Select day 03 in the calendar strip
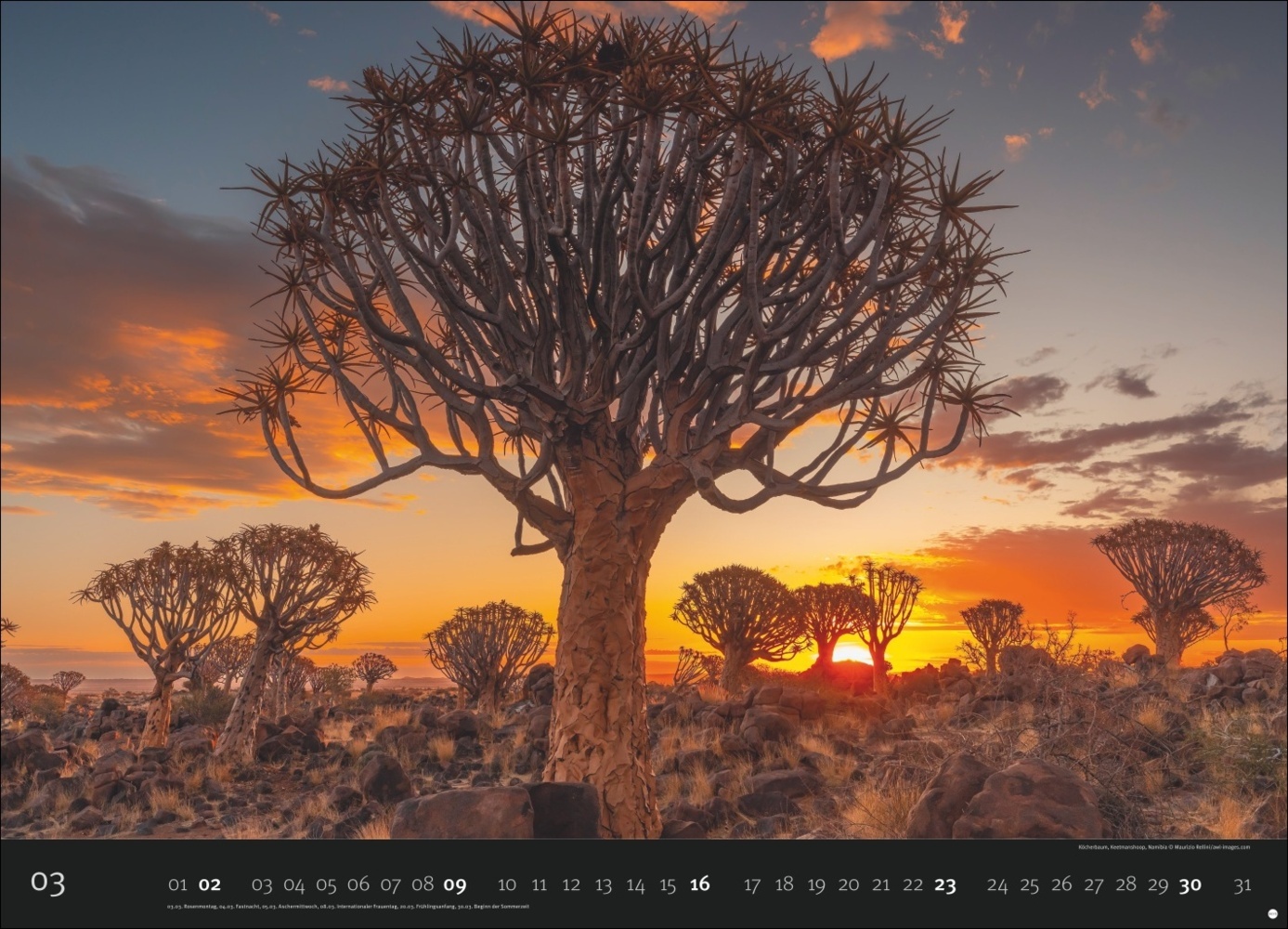The width and height of the screenshot is (1288, 929). 262,885
